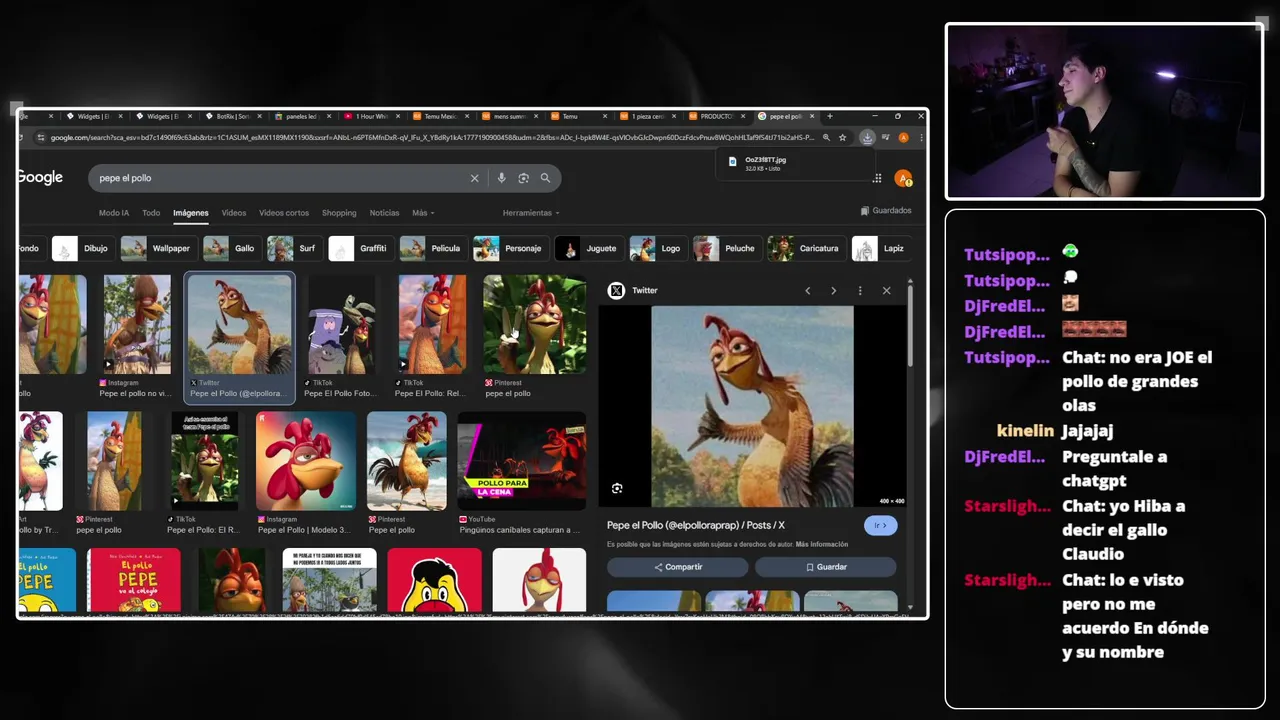This screenshot has height=720, width=1280.
Task: Open the Google apps grid icon
Action: pos(877,179)
